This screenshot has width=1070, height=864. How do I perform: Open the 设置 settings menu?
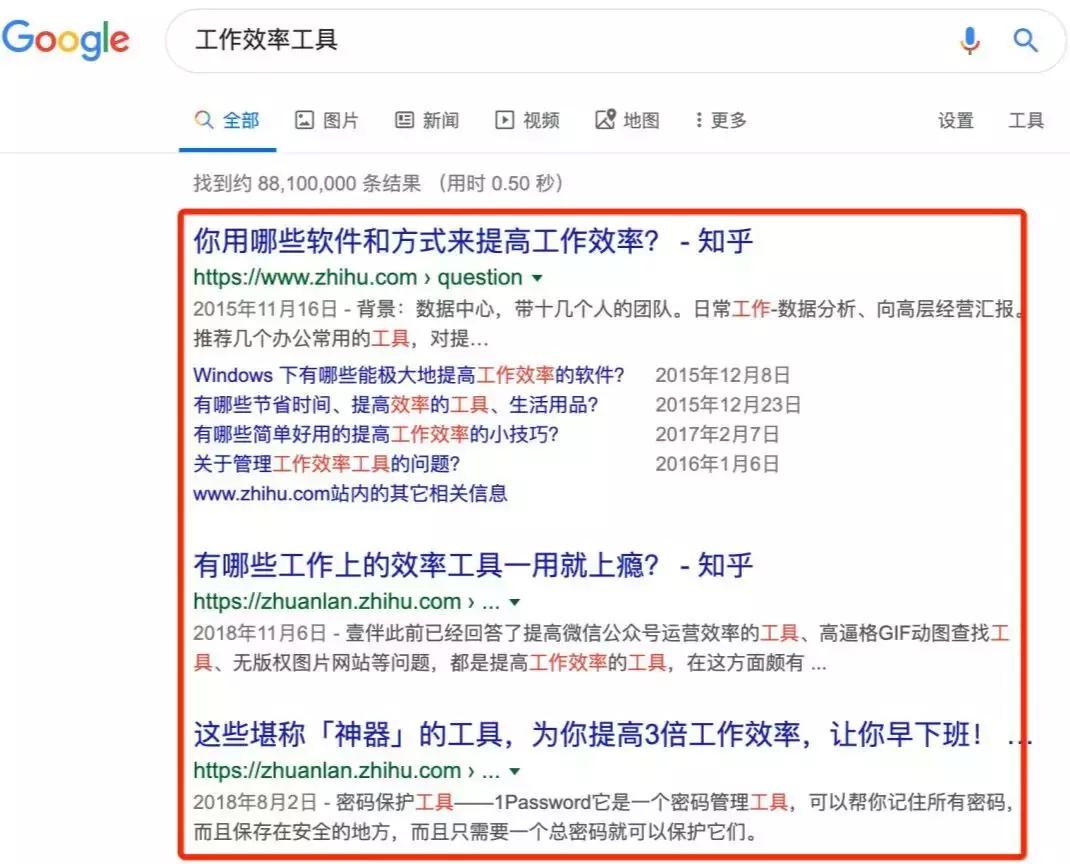point(955,119)
